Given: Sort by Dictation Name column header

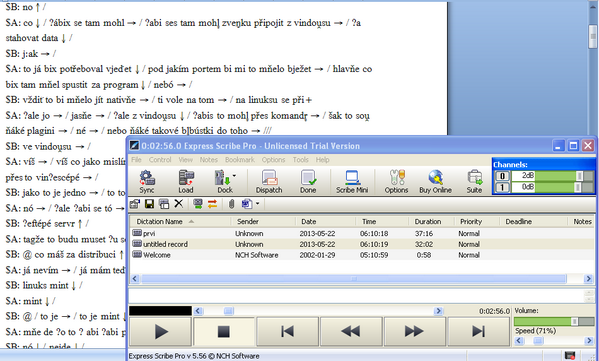Looking at the screenshot, I should coord(181,222).
